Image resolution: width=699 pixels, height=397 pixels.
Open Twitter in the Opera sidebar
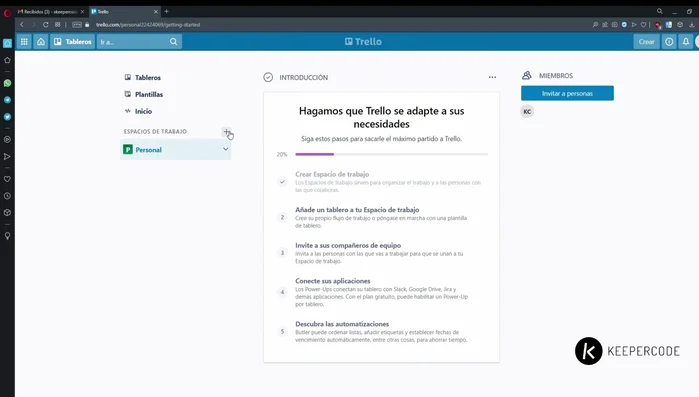[7, 117]
